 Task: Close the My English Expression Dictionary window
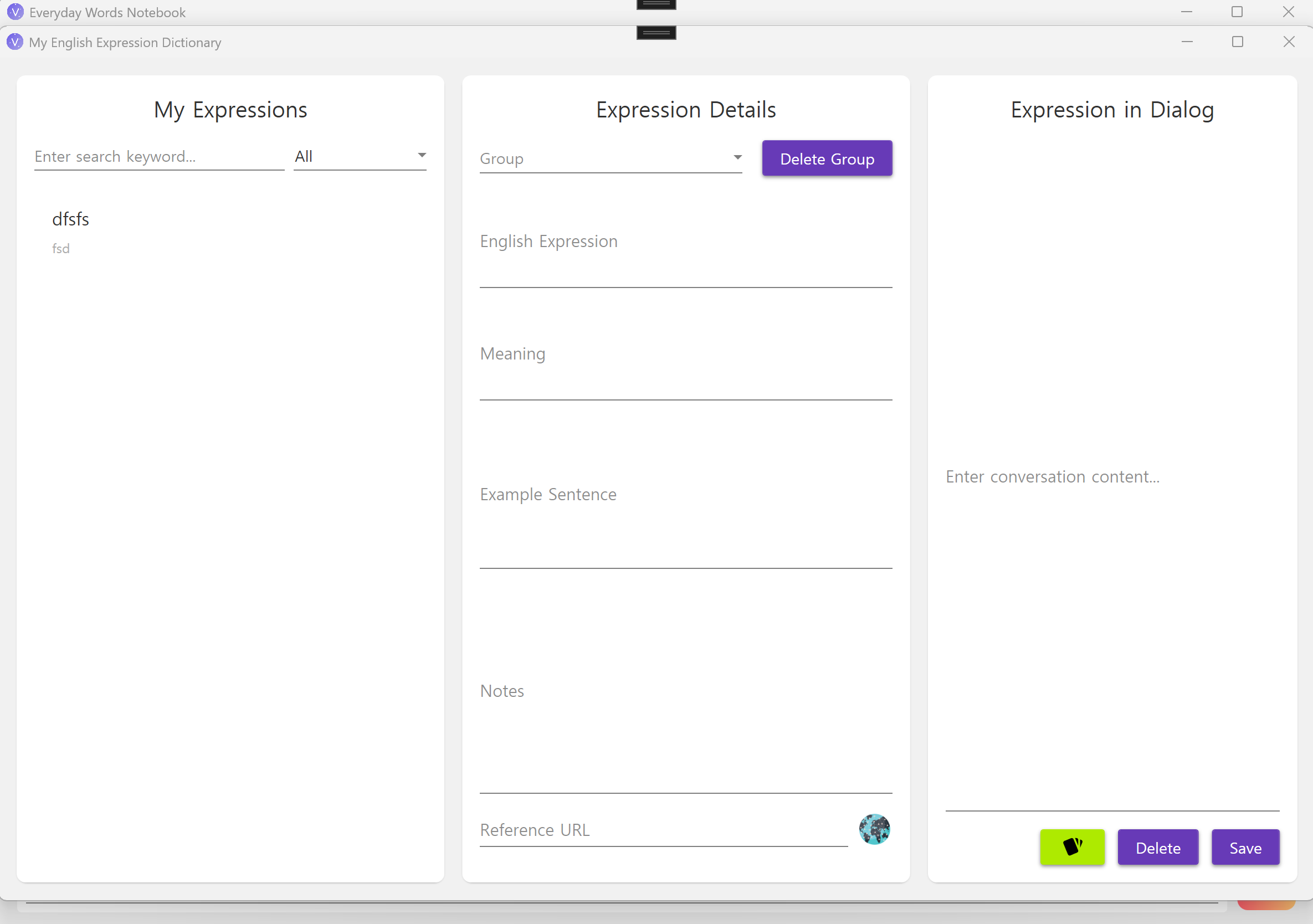[1289, 42]
